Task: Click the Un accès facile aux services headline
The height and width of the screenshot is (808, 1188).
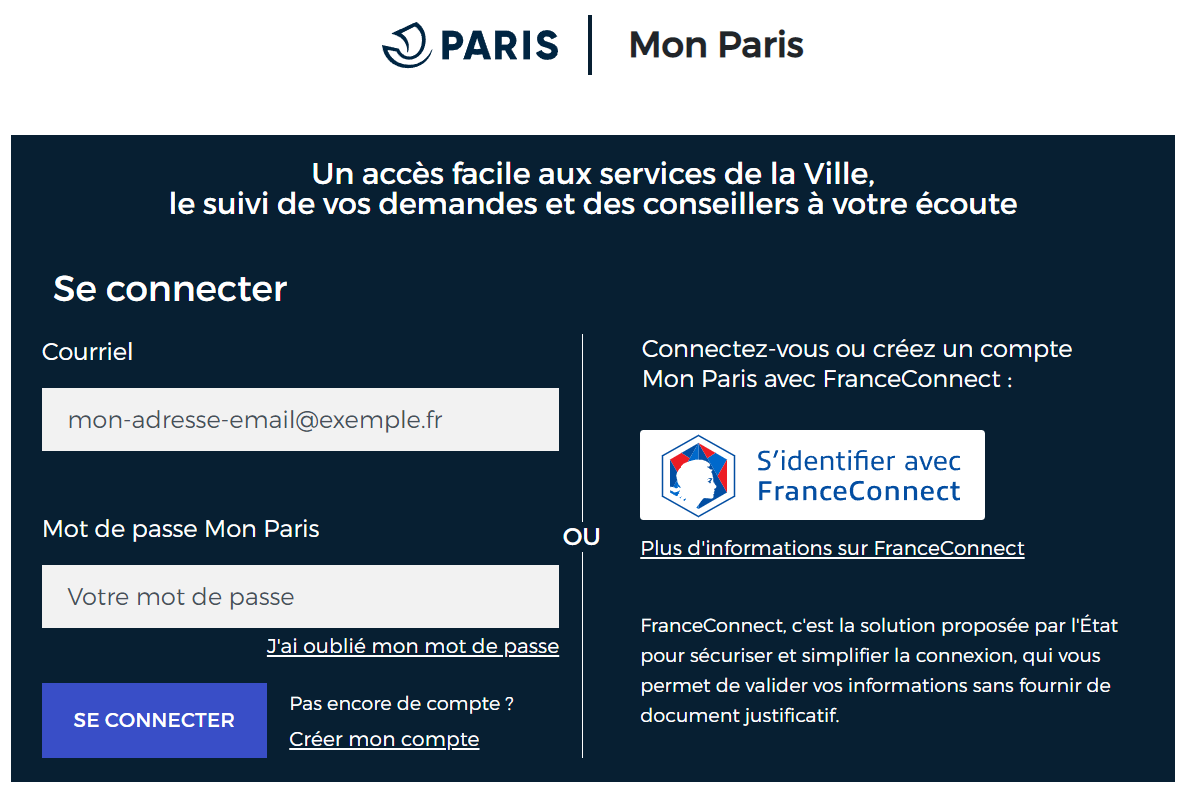Action: click(x=593, y=189)
